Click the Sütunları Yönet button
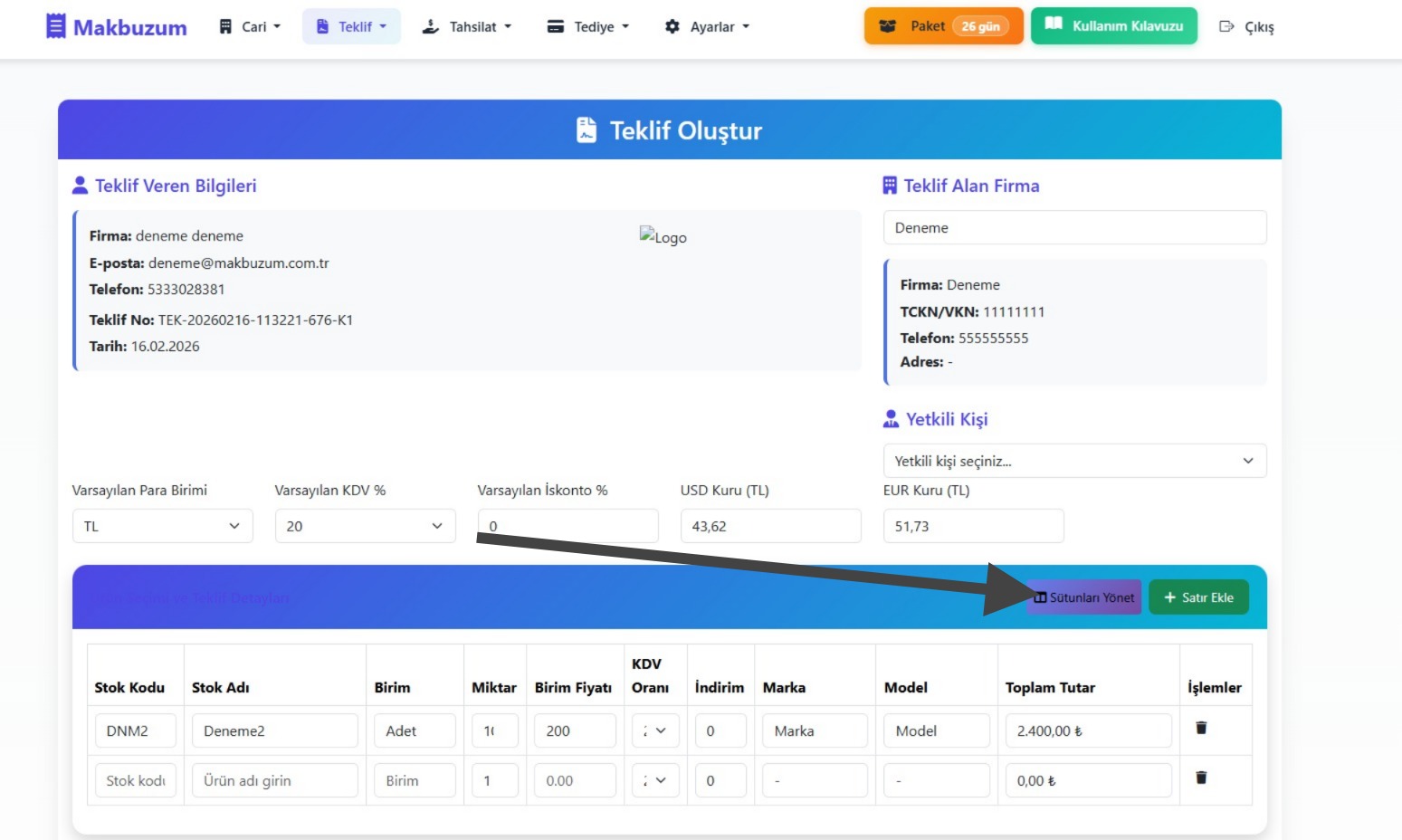The width and height of the screenshot is (1402, 840). (1083, 597)
